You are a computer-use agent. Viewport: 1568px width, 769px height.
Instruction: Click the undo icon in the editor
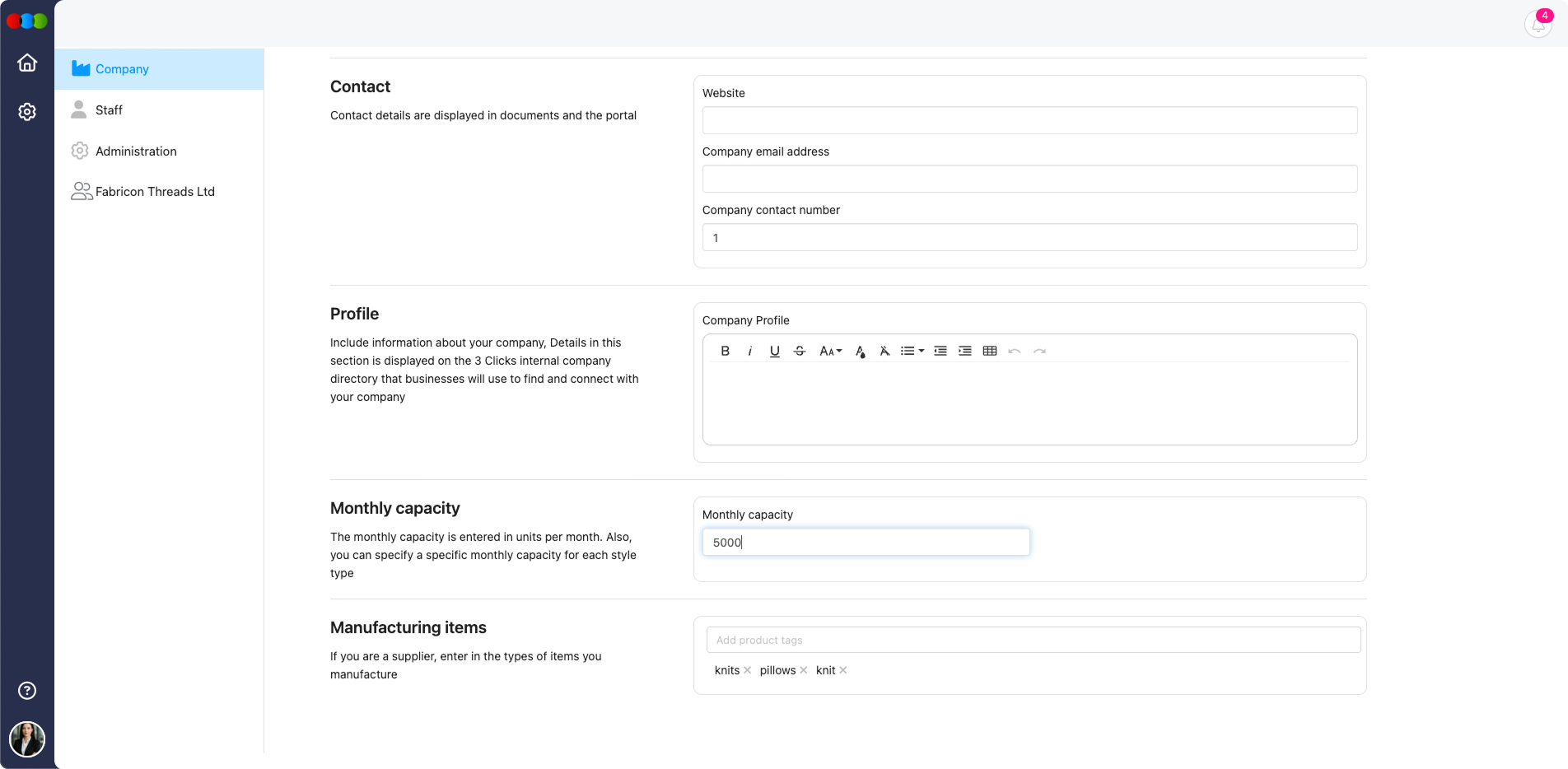[x=1014, y=351]
